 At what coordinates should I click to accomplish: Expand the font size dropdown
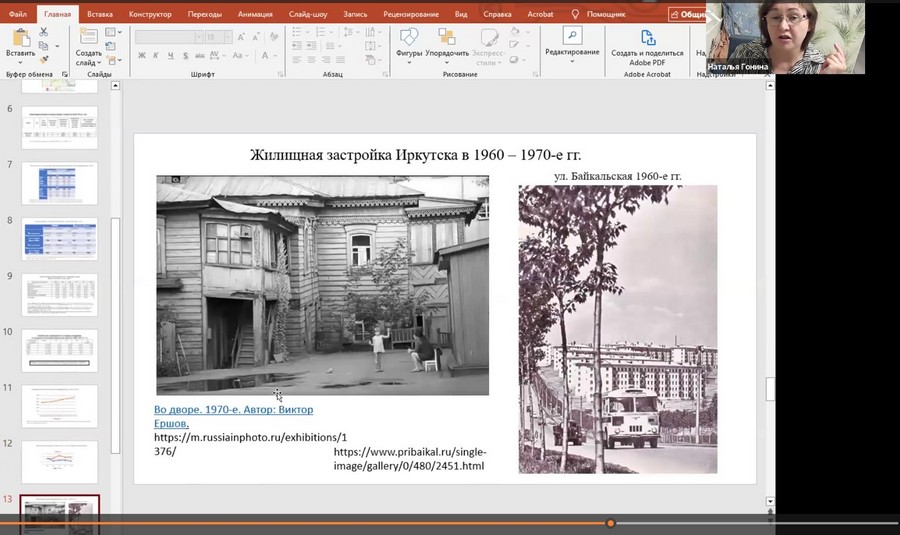(227, 37)
